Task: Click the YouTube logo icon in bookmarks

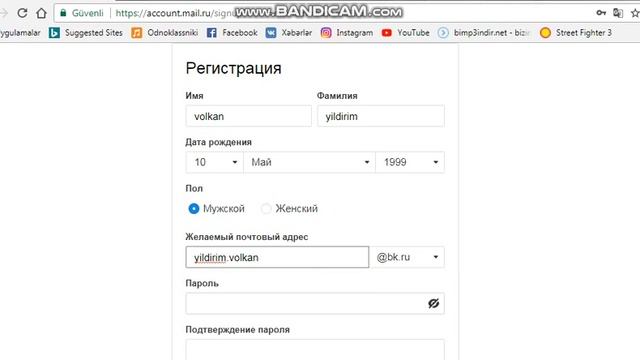Action: click(387, 33)
